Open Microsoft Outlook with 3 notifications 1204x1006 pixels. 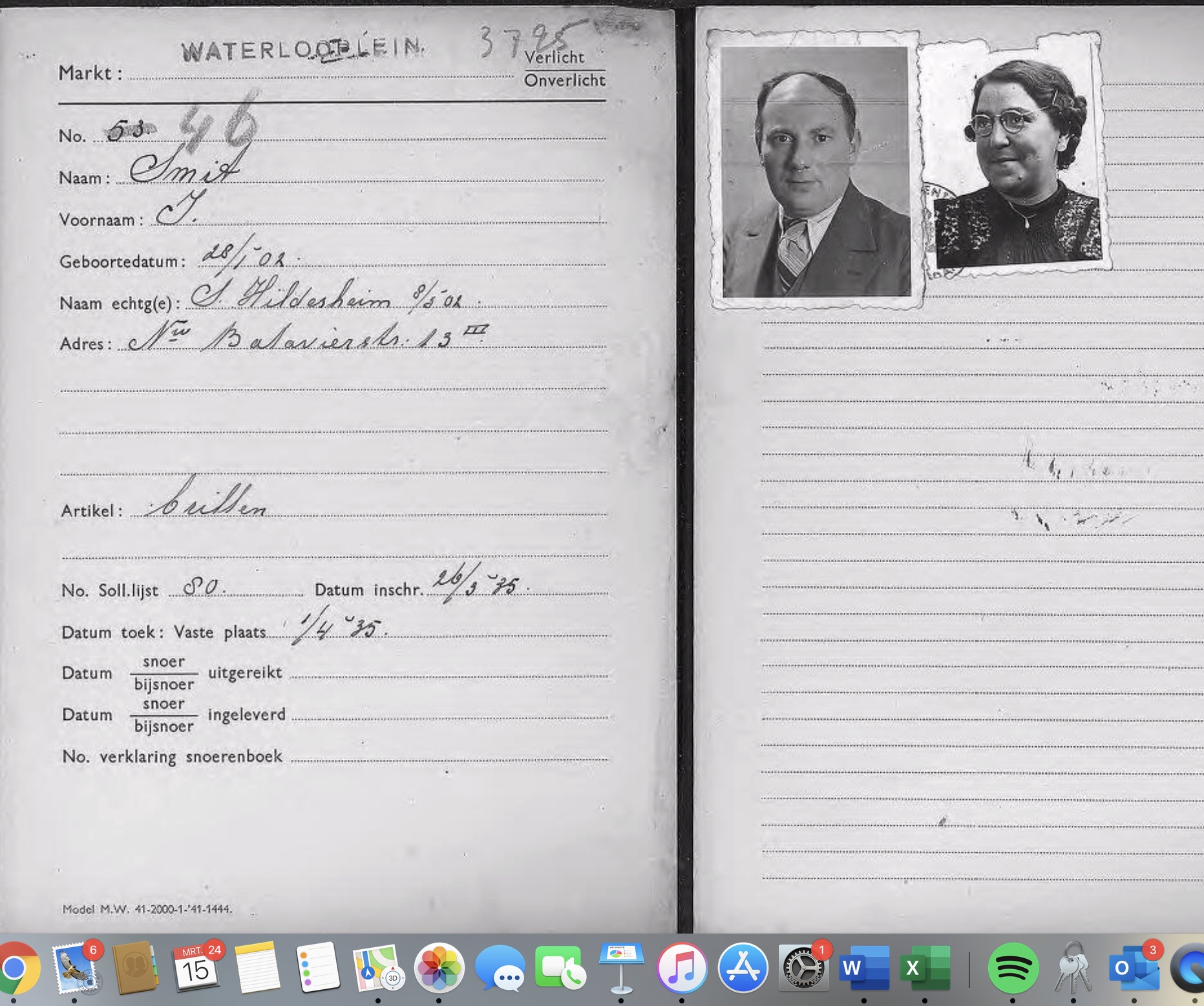click(x=1134, y=969)
